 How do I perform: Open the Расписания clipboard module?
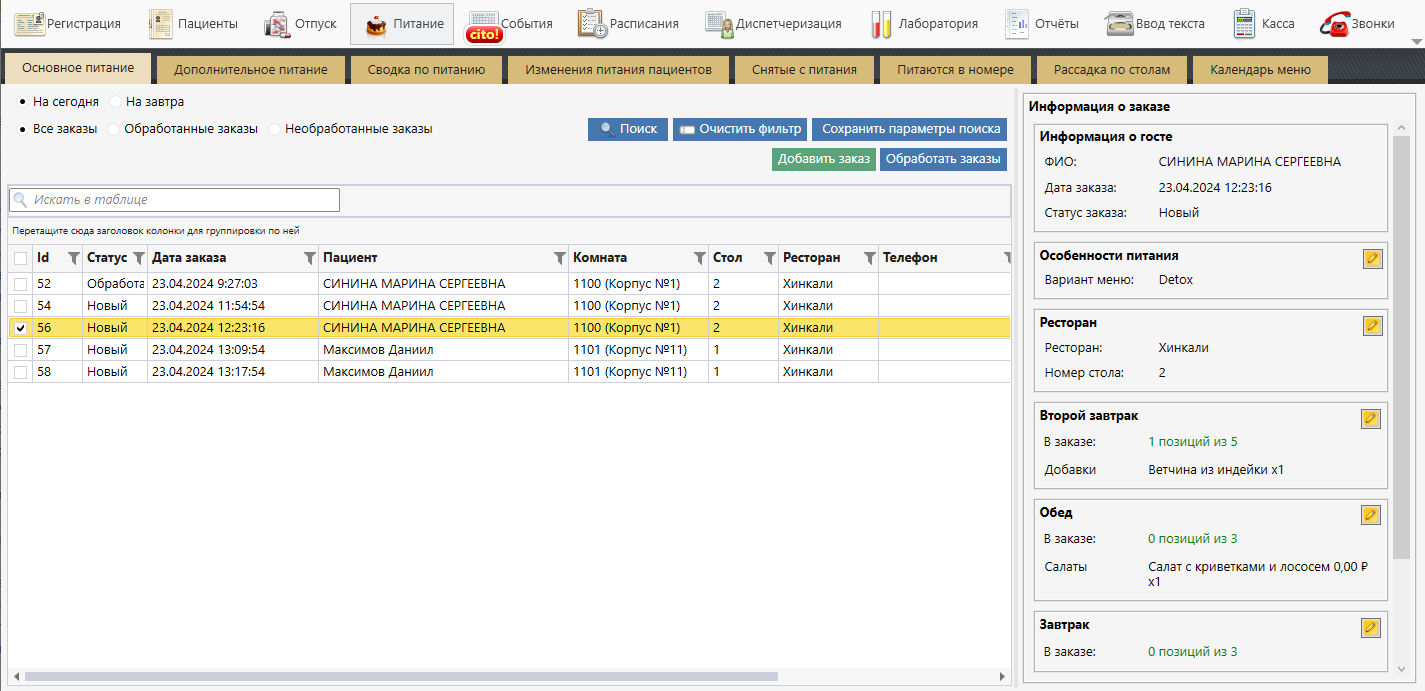click(628, 24)
